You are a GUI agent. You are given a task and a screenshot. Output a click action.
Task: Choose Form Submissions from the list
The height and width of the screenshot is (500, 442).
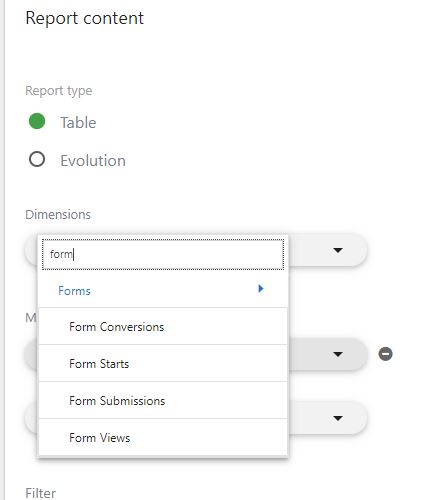coord(163,400)
